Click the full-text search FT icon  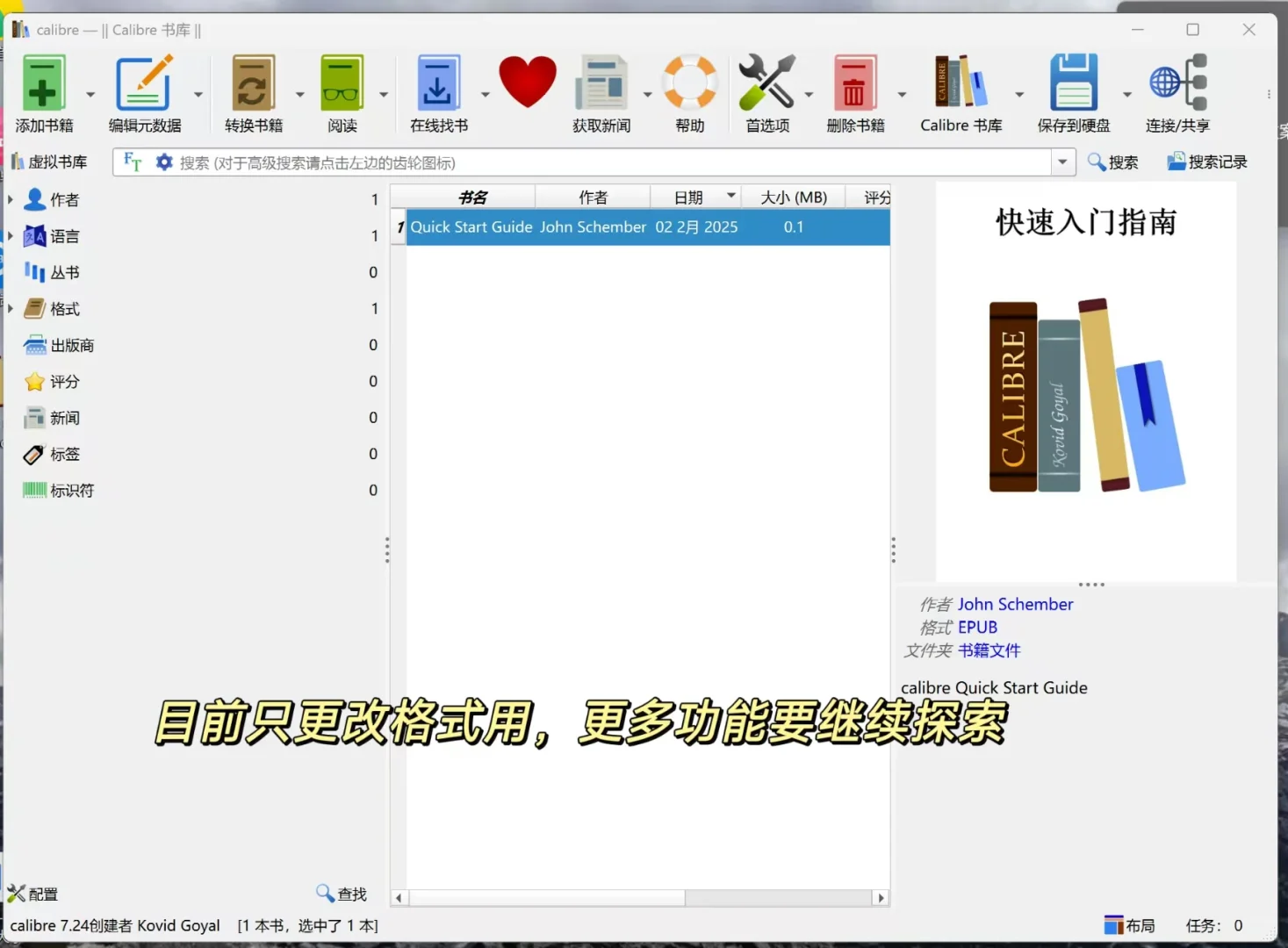[133, 162]
